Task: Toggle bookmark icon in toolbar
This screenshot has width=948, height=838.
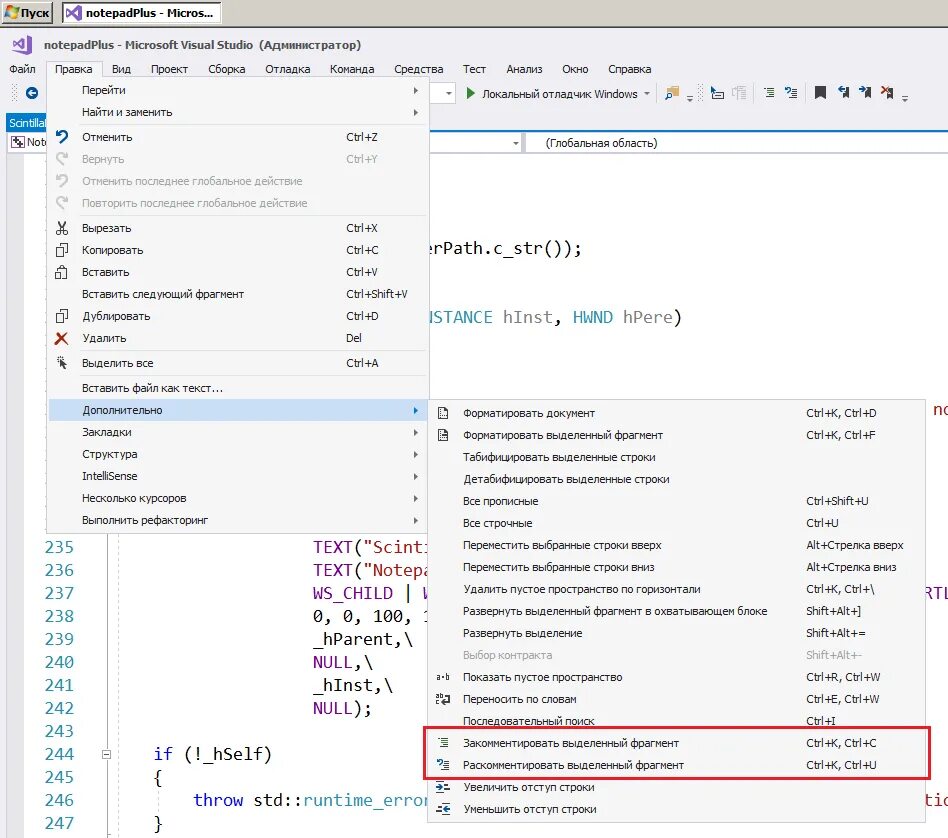Action: tap(820, 93)
